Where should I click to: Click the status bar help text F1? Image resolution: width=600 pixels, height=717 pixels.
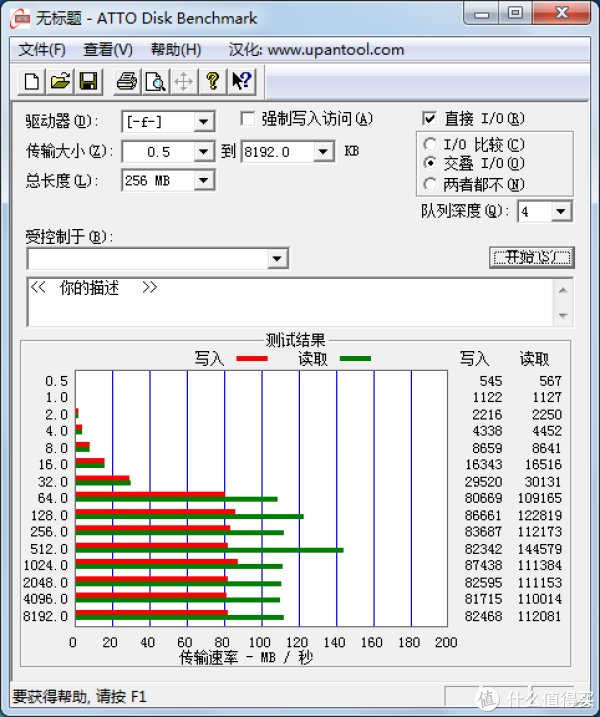coord(79,697)
